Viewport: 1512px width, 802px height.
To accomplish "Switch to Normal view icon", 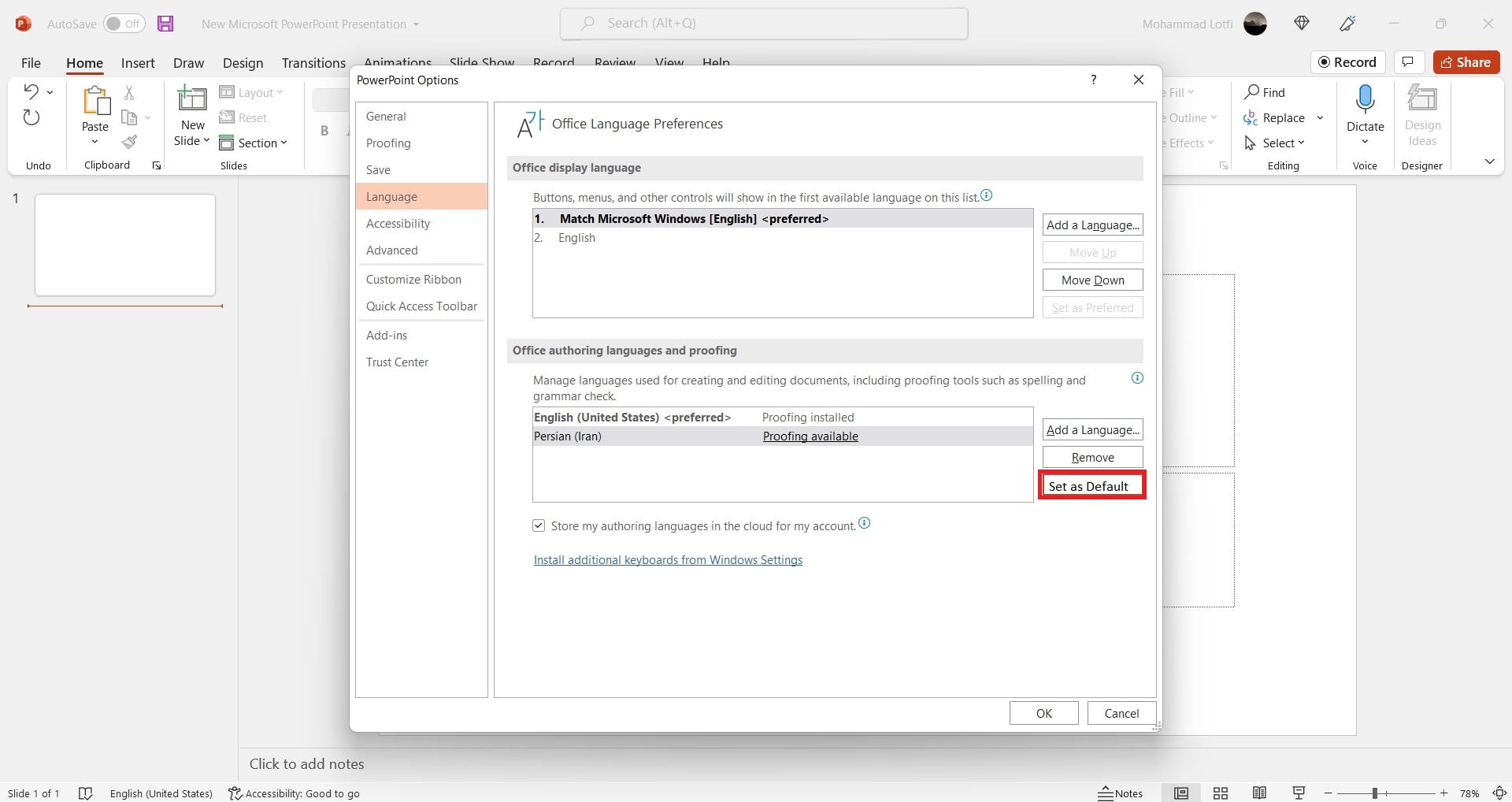I will (1181, 793).
